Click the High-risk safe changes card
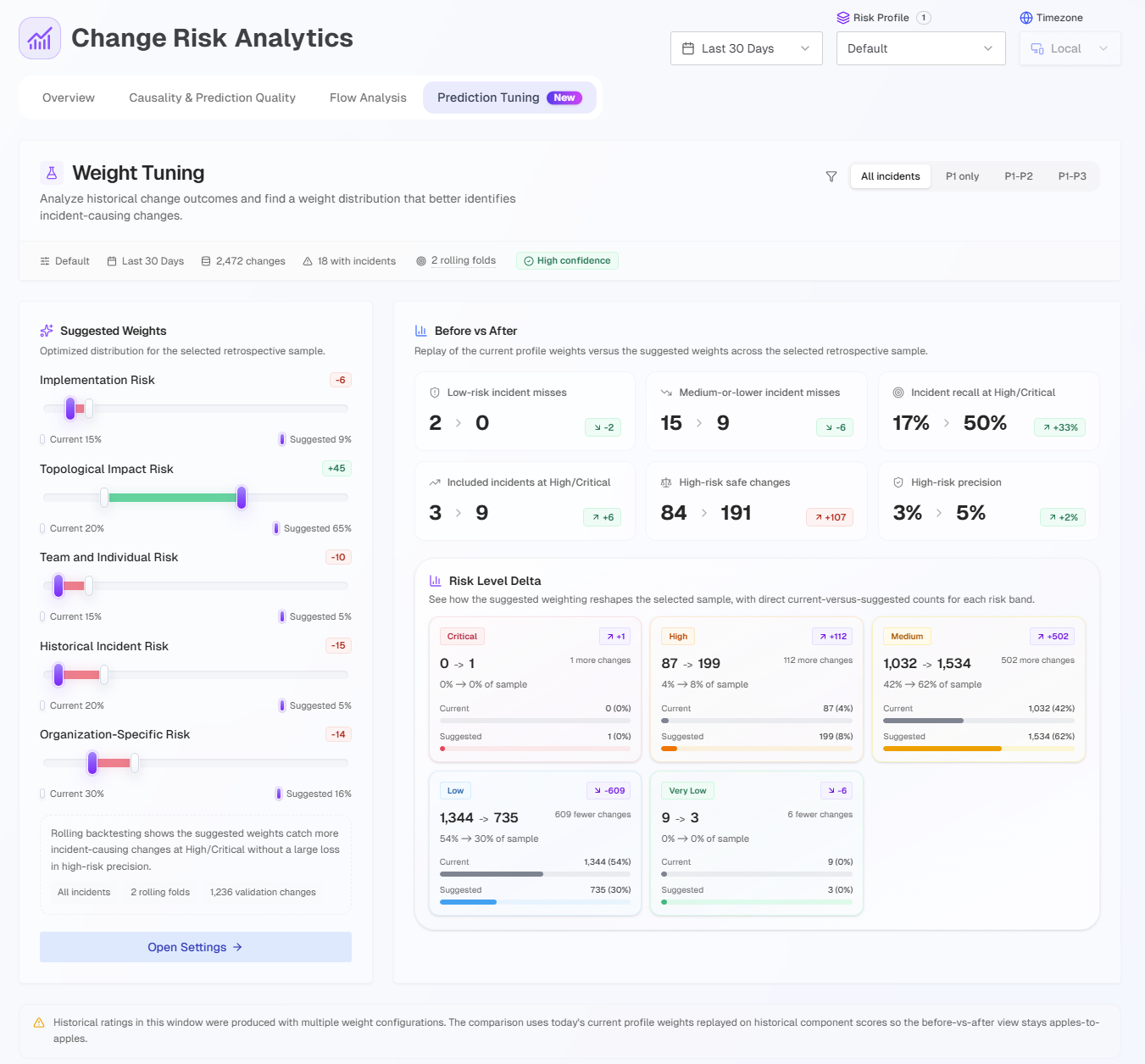Screen dimensions: 1145x1064 756,501
